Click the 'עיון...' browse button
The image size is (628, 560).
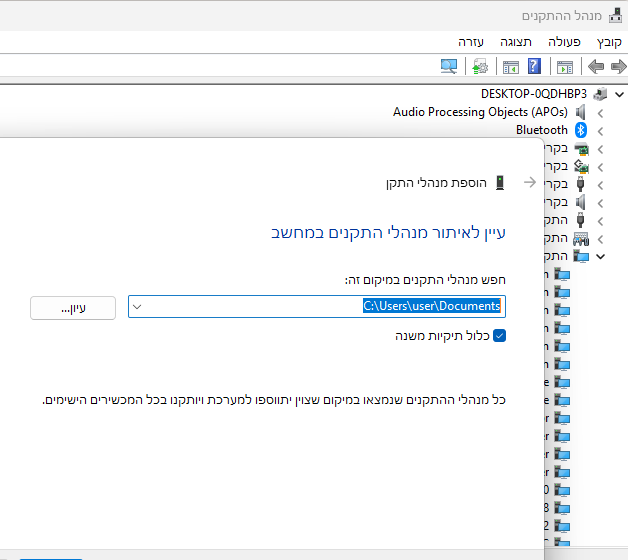pos(73,307)
